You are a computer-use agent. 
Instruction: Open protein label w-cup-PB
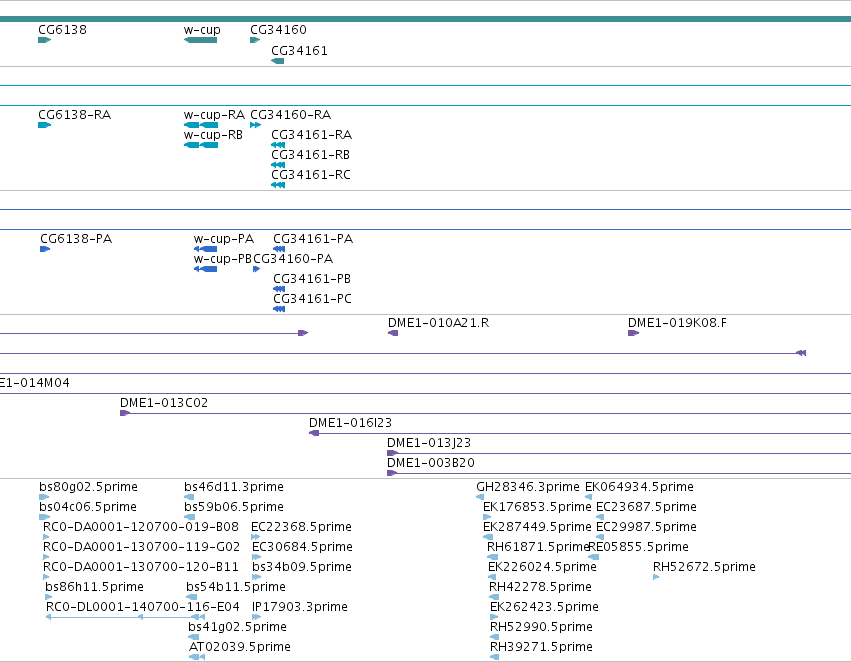(x=223, y=259)
